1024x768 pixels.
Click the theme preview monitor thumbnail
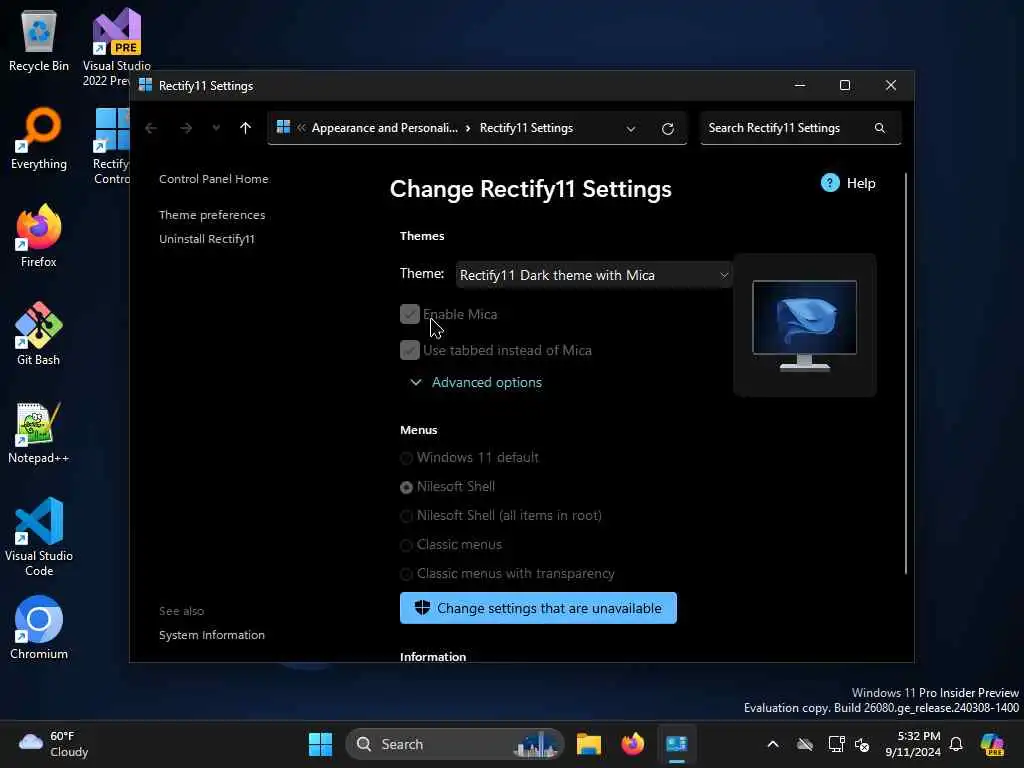point(805,325)
